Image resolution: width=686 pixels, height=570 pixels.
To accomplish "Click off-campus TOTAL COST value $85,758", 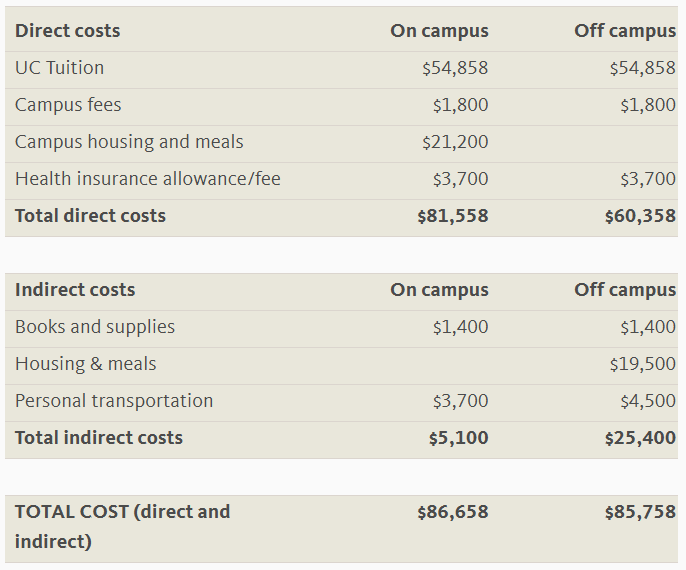I will tap(640, 512).
